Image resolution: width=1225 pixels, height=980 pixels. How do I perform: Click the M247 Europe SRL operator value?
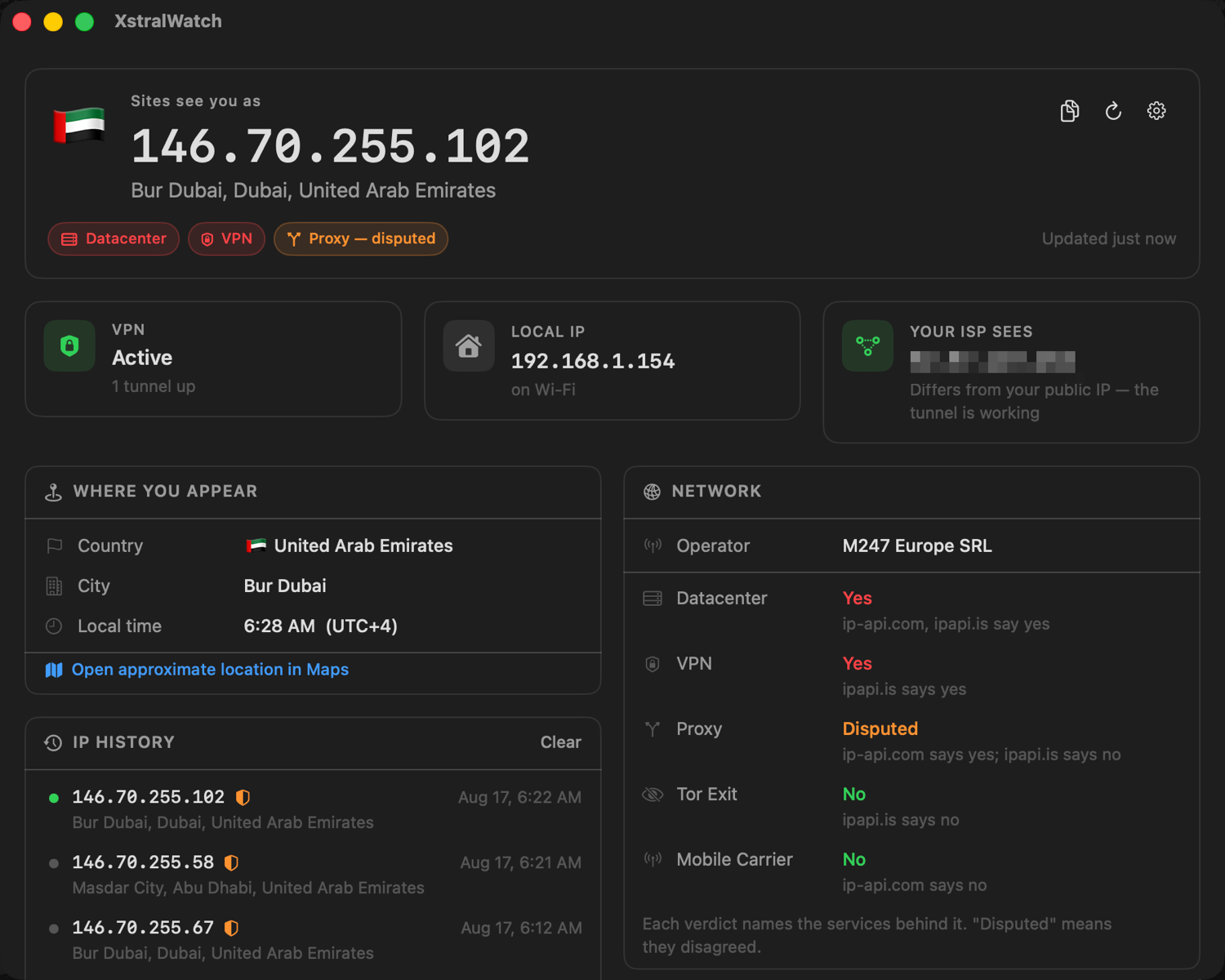[x=917, y=546]
